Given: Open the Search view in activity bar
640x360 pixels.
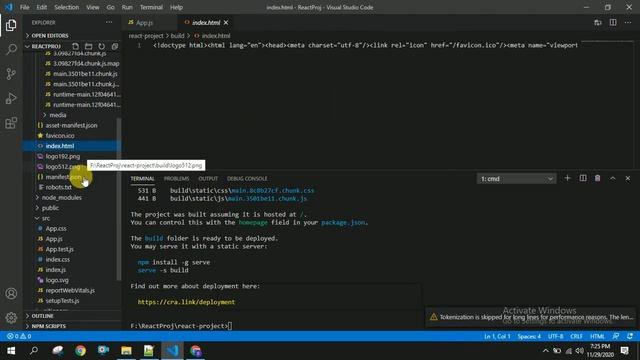Looking at the screenshot, I should point(11,49).
